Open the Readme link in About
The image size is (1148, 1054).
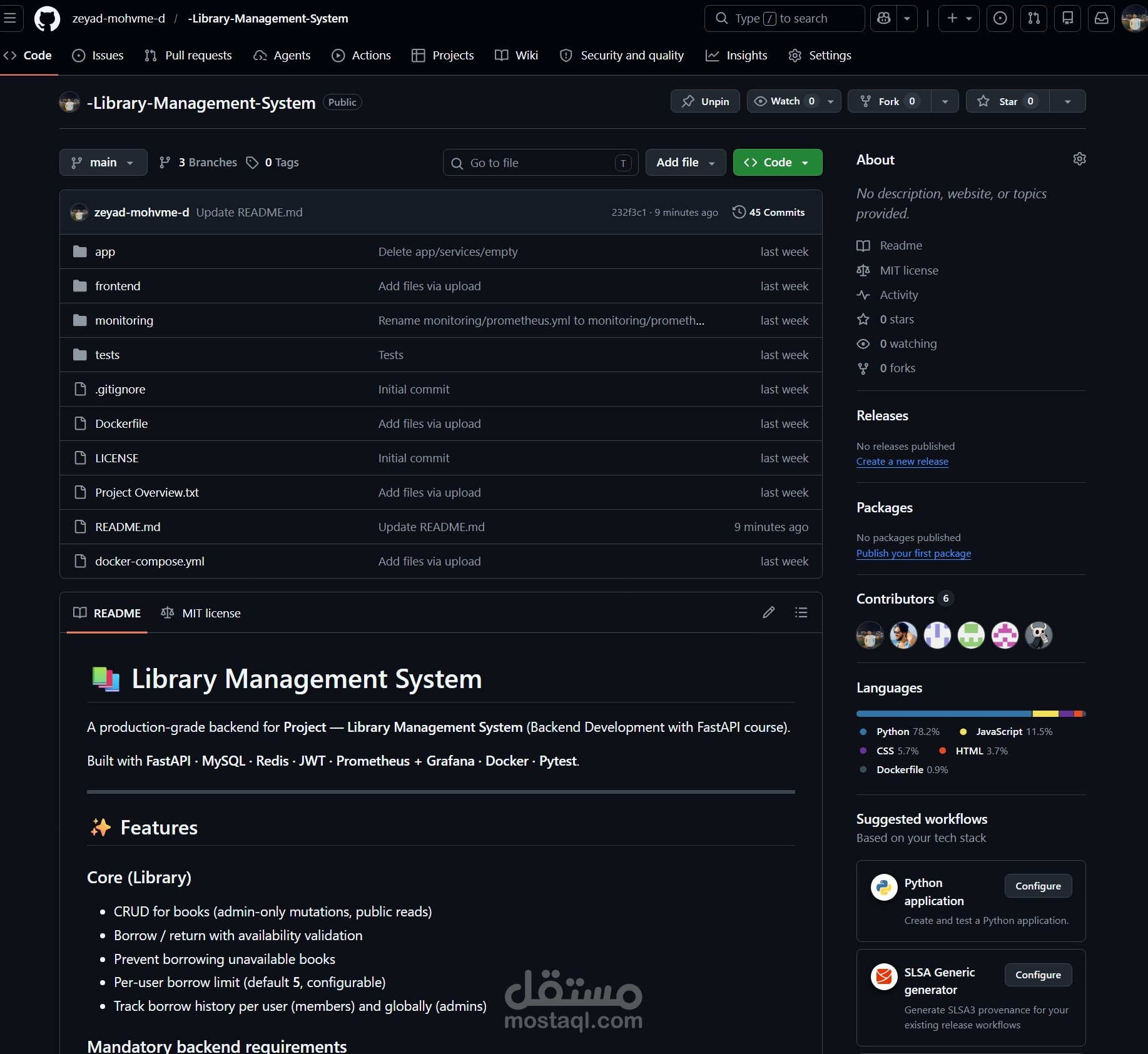(x=890, y=245)
